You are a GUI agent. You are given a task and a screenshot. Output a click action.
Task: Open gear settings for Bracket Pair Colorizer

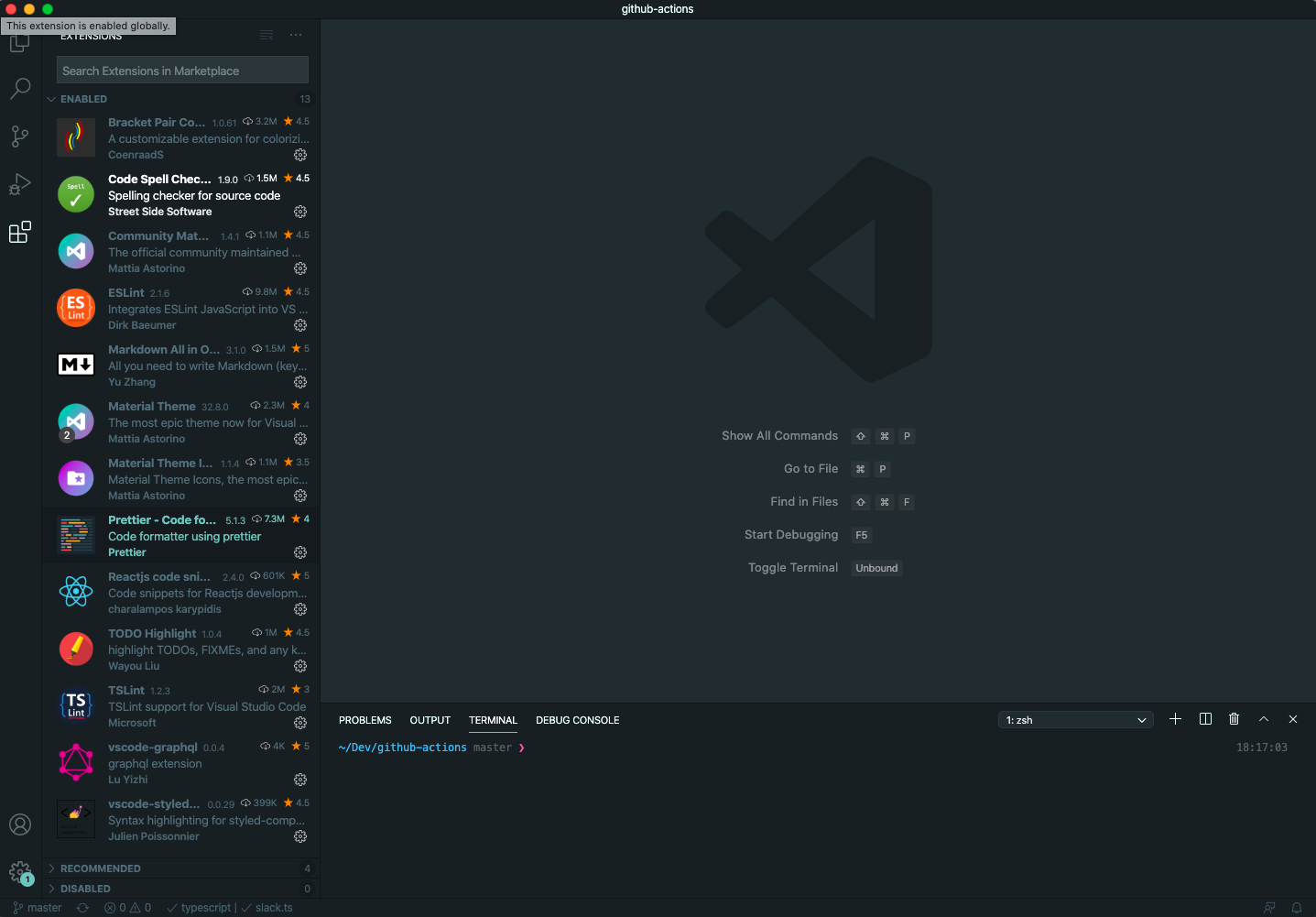point(300,155)
